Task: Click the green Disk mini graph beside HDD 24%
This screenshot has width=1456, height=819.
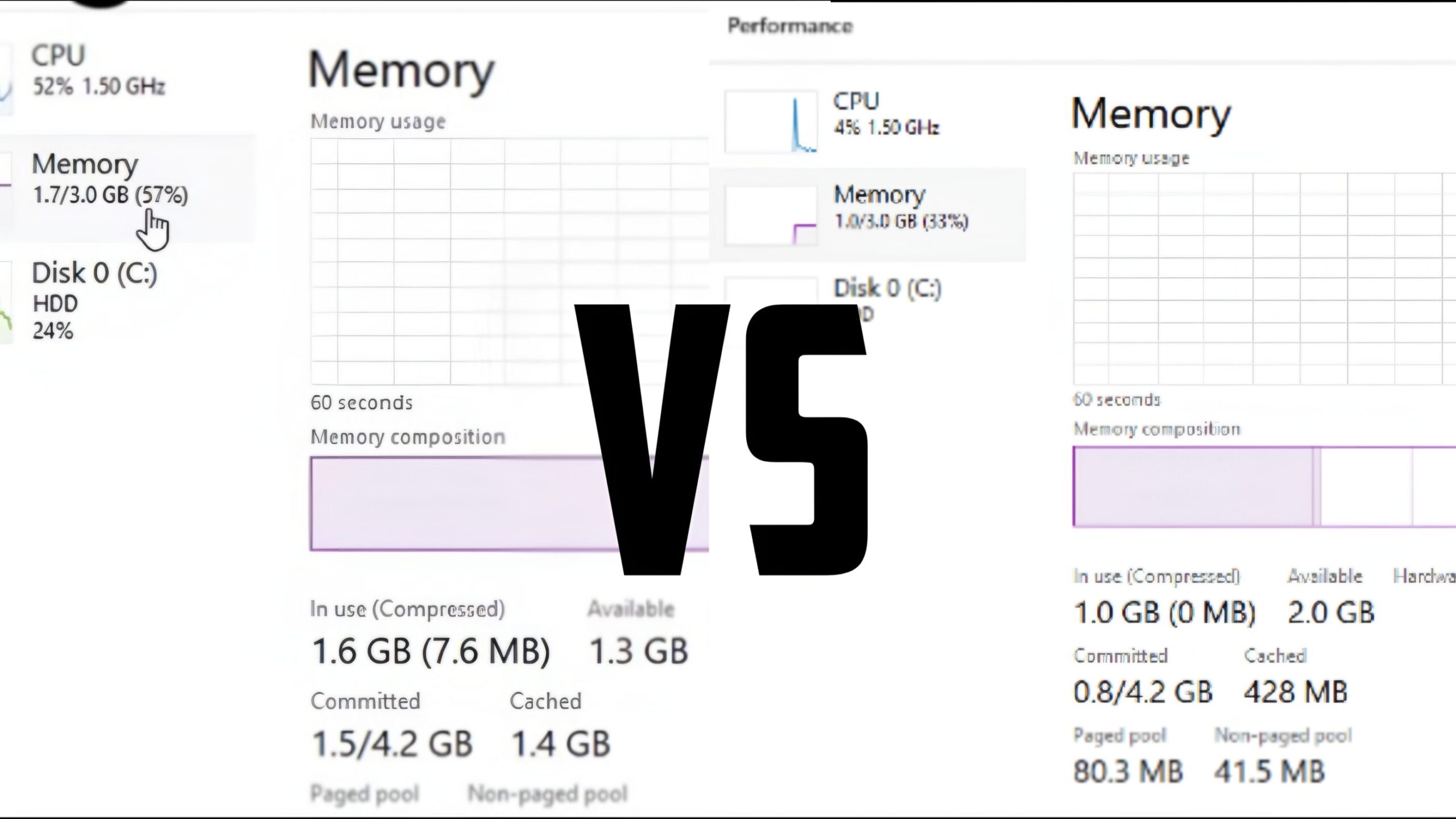Action: coord(6,303)
